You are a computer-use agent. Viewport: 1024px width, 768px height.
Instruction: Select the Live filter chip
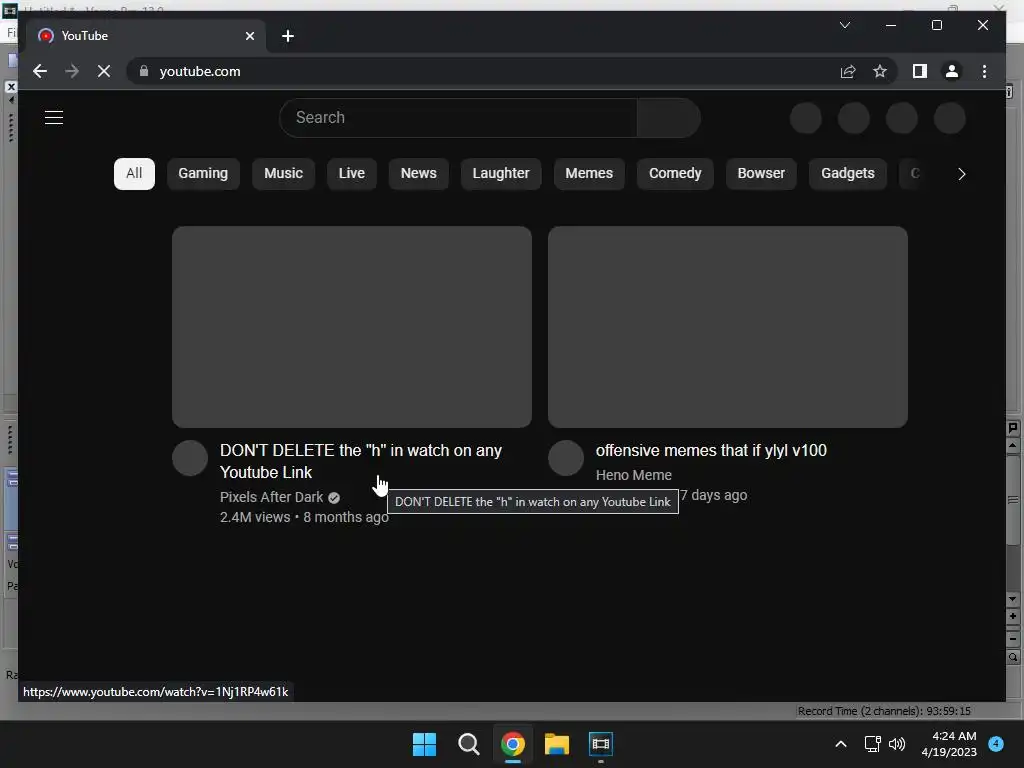pos(351,174)
